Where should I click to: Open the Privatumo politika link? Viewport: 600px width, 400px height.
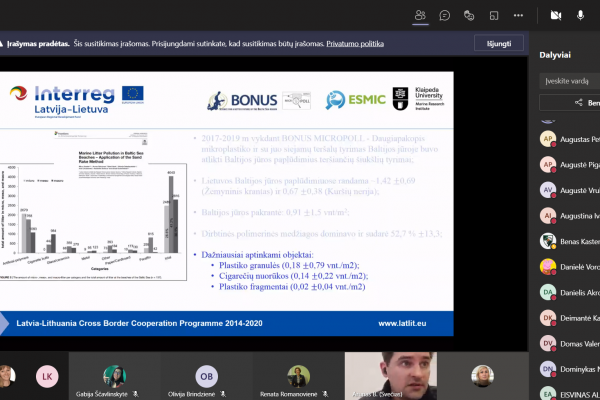coord(355,44)
